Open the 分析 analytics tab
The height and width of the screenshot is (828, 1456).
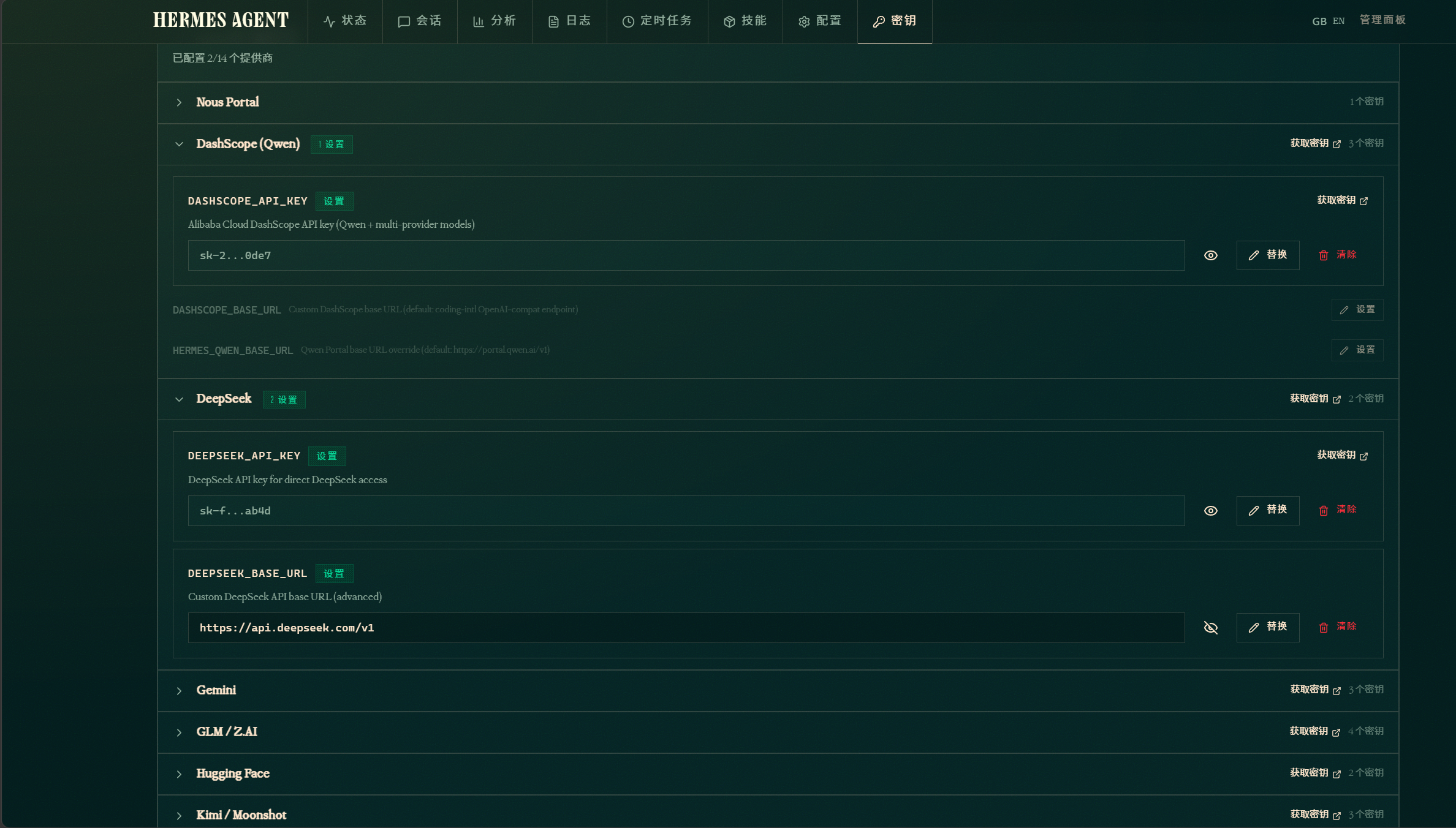pyautogui.click(x=495, y=21)
